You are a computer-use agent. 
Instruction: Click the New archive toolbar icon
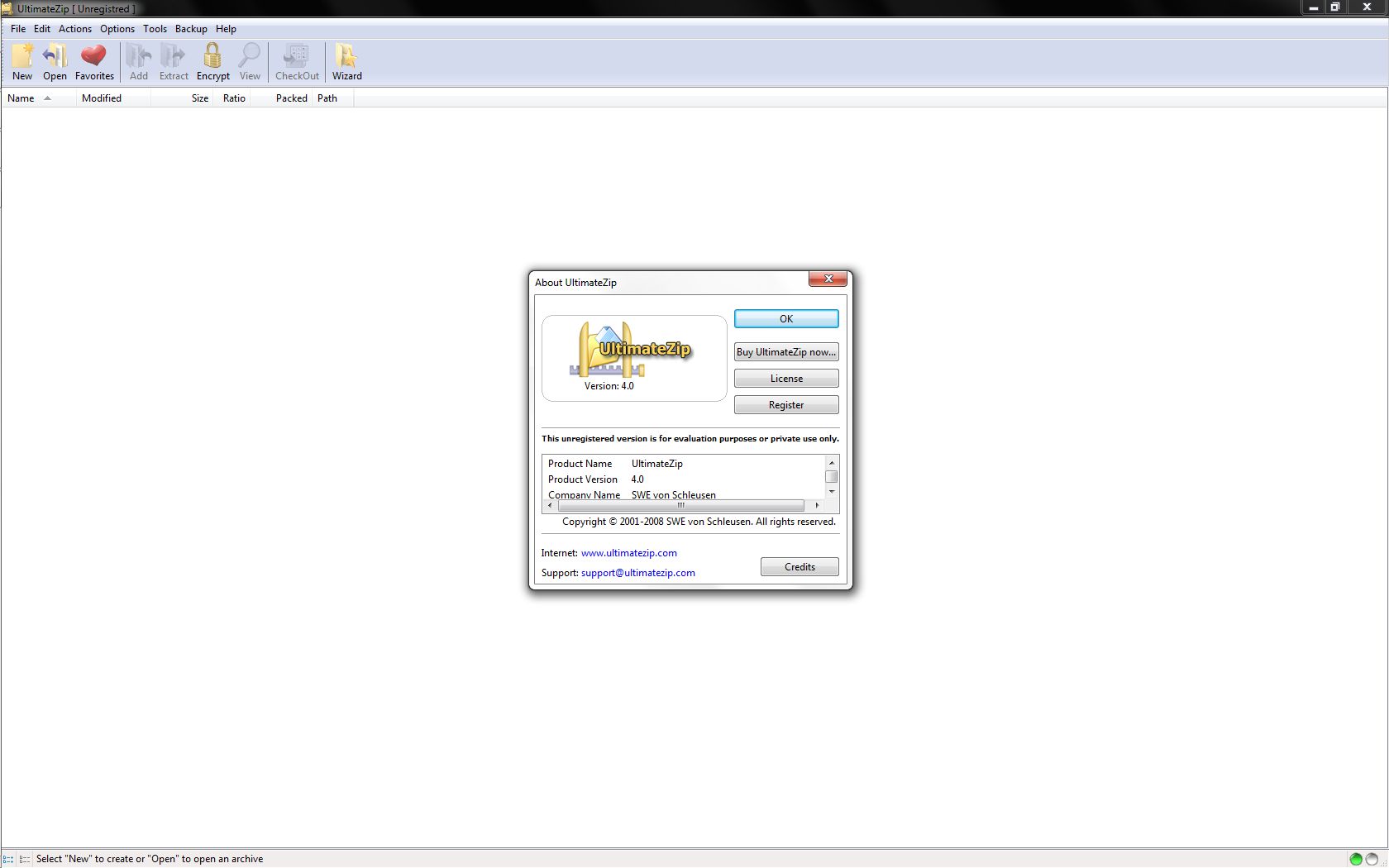tap(22, 62)
